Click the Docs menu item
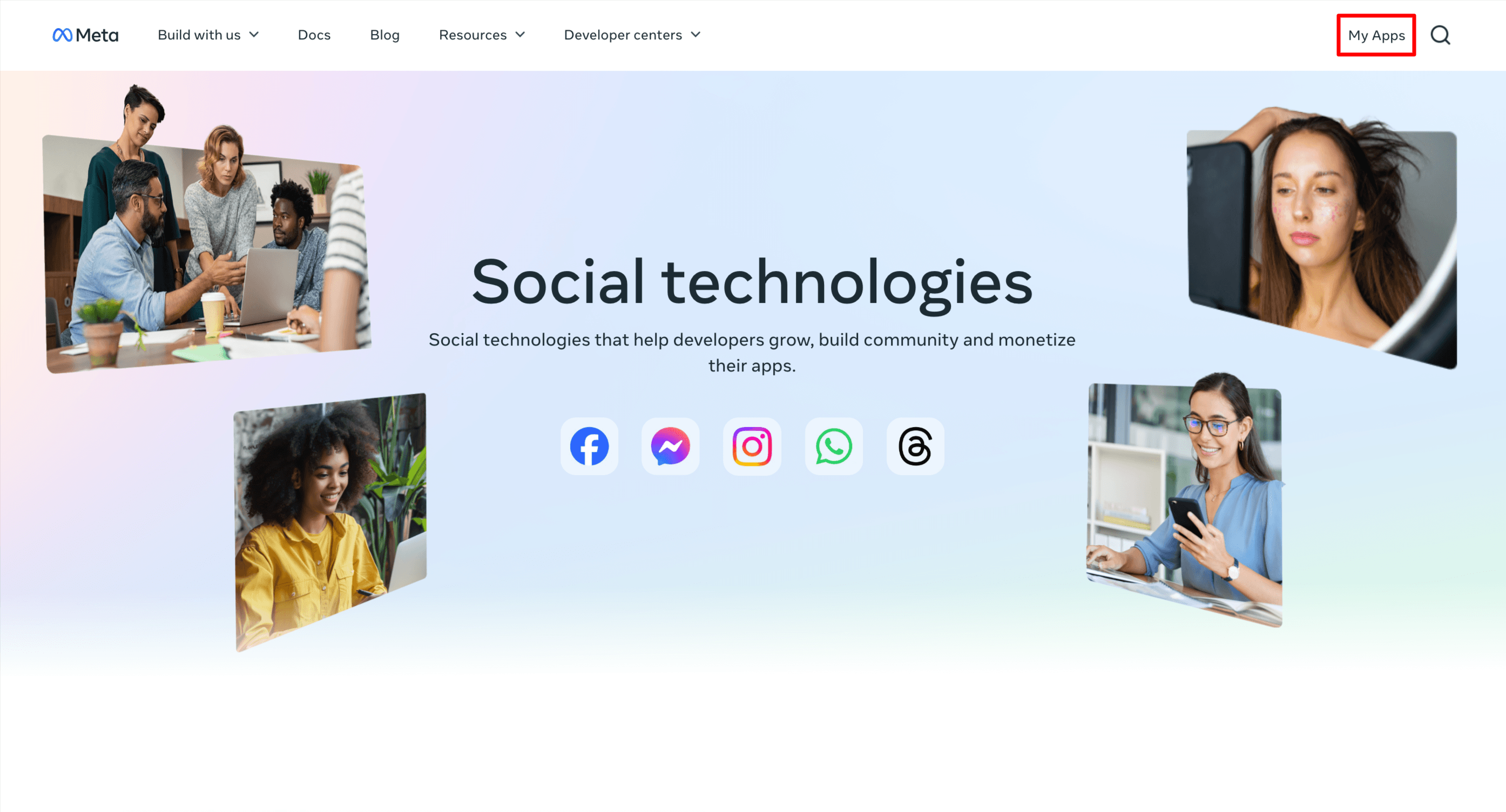The height and width of the screenshot is (812, 1506). coord(313,35)
